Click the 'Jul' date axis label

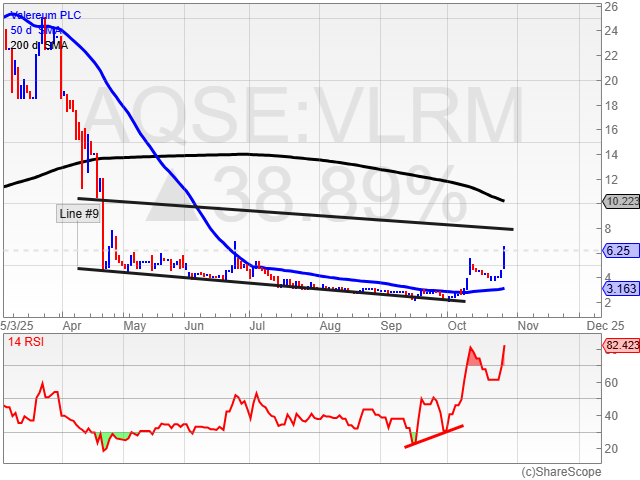257,326
